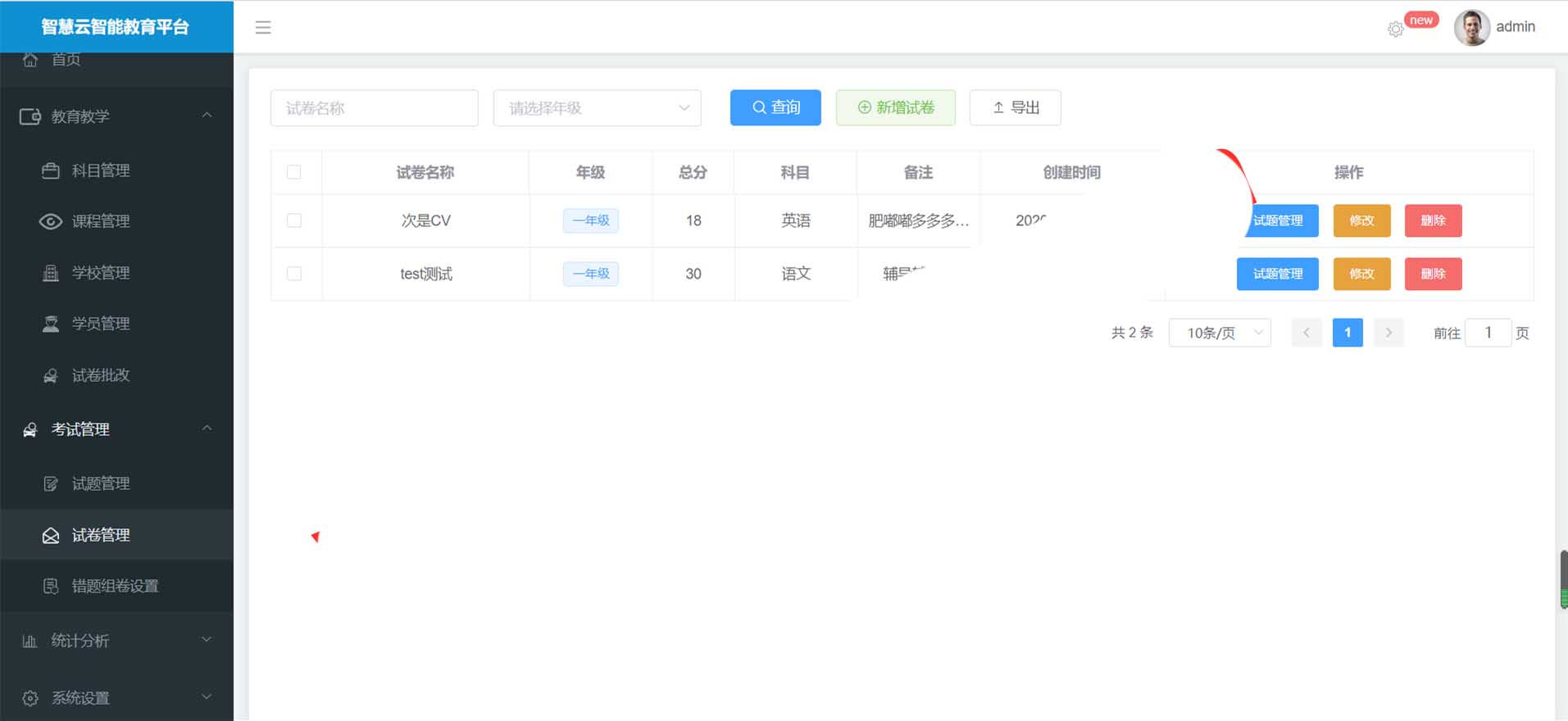Check the box for 次是CV row
Screen dimensions: 1568x721
[x=294, y=220]
